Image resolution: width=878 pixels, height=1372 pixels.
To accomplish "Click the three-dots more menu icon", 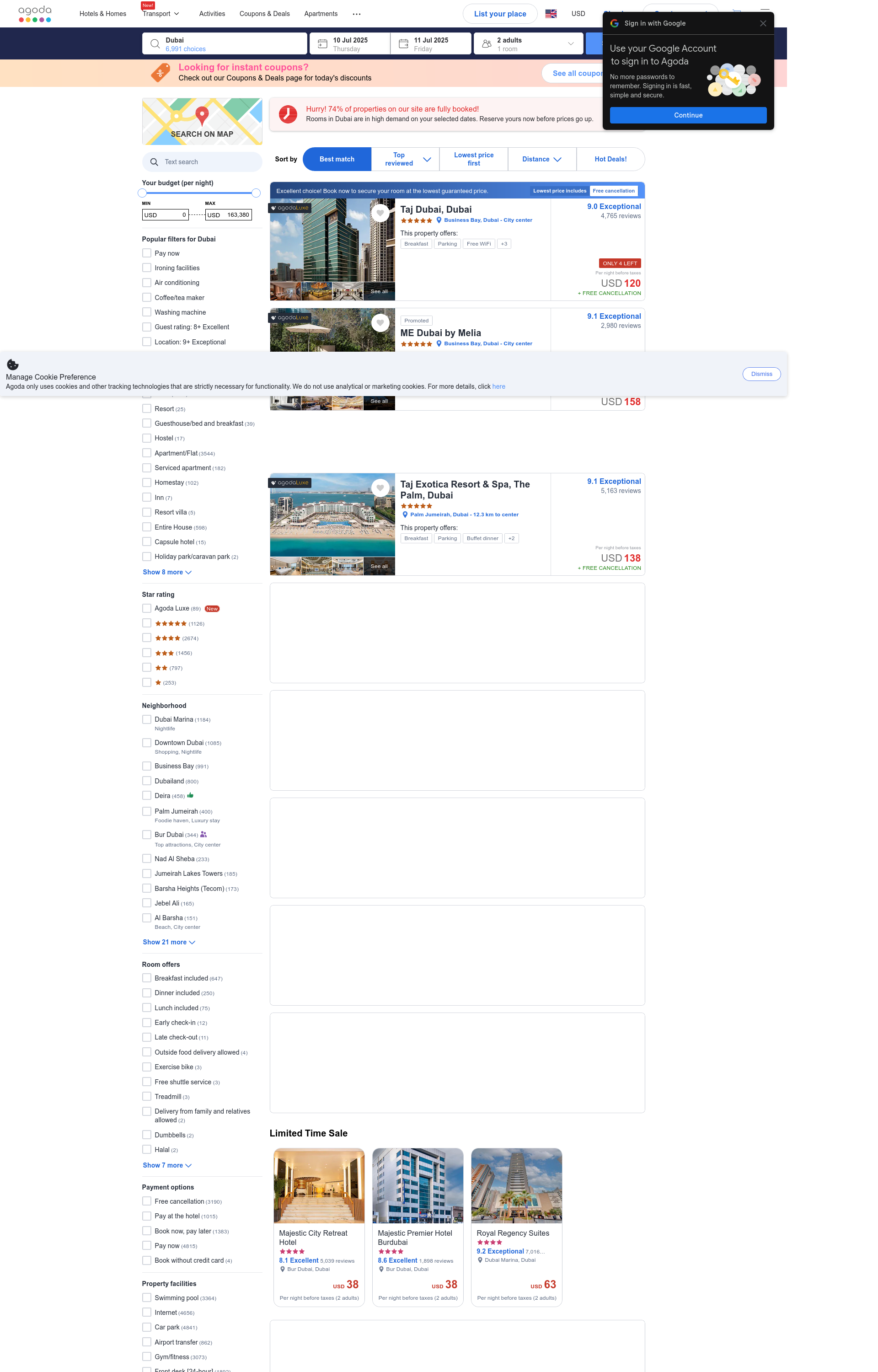I will (x=357, y=14).
